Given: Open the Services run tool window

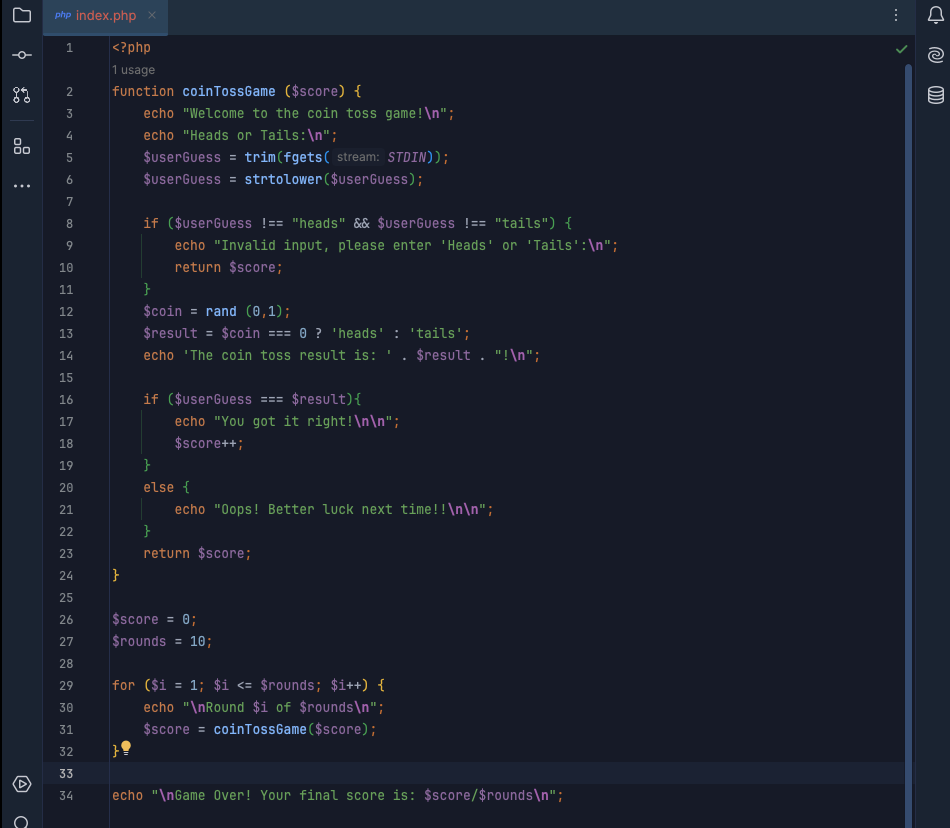Looking at the screenshot, I should tap(22, 784).
